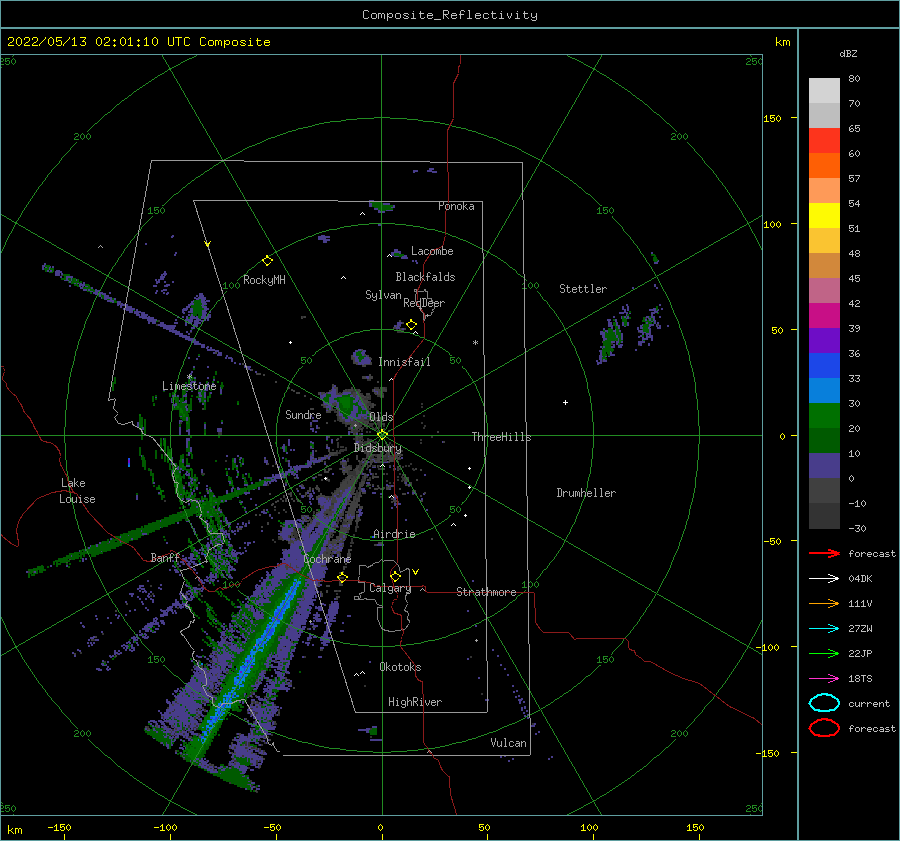This screenshot has height=841, width=900.
Task: Click the yellow 51-54 dBZ color swatch
Action: pos(824,216)
